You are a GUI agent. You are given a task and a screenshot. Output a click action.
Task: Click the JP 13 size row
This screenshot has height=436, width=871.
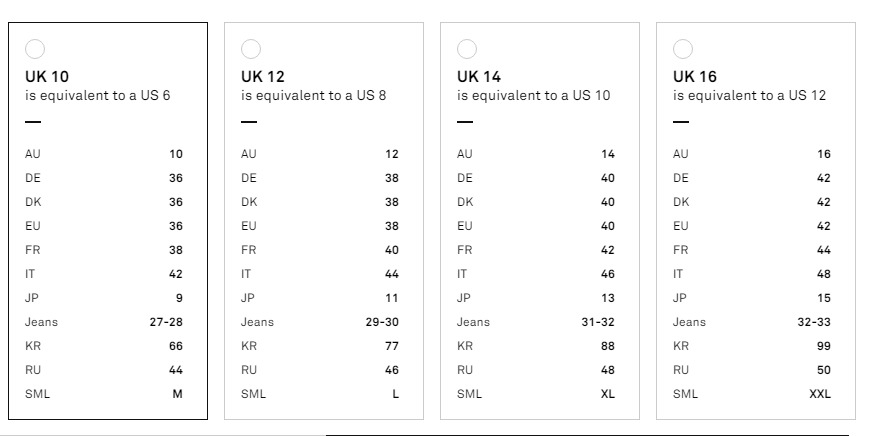click(536, 298)
